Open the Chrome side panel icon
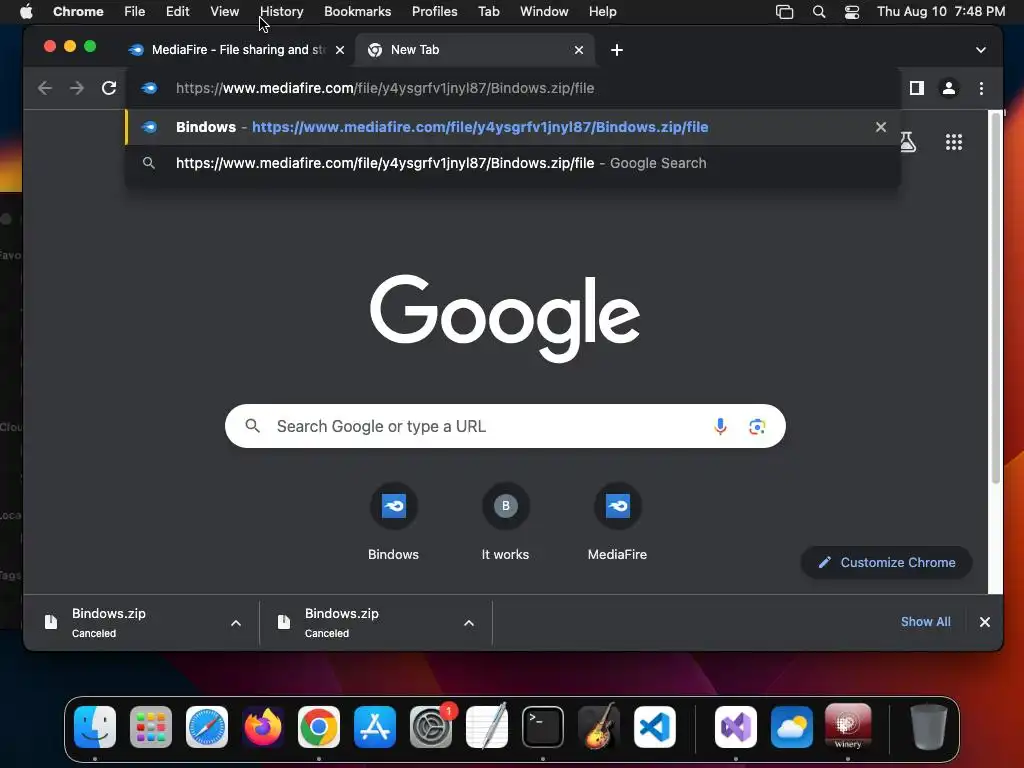This screenshot has width=1024, height=768. [916, 88]
